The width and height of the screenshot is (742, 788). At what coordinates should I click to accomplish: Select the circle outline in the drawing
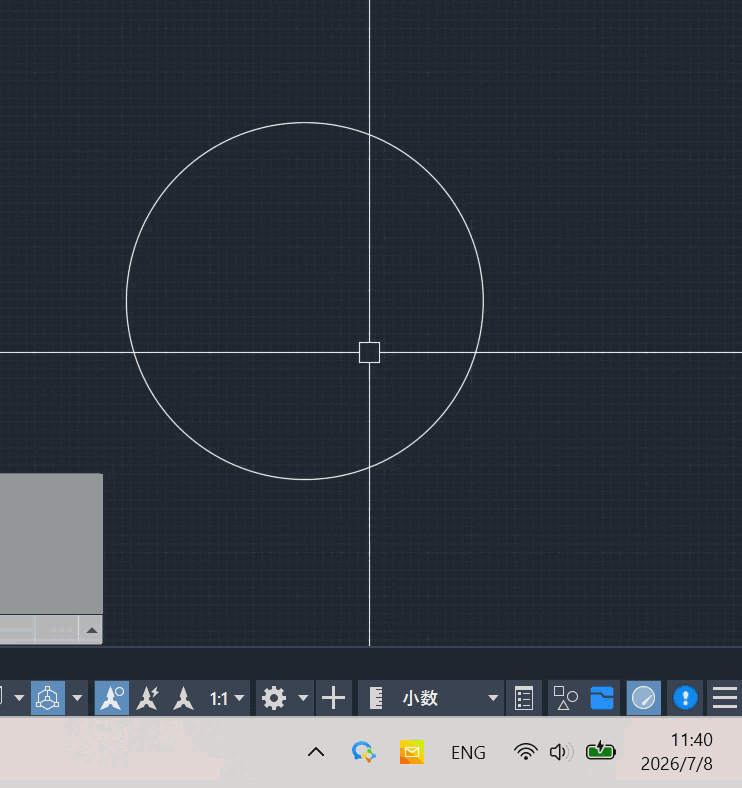coord(126,301)
